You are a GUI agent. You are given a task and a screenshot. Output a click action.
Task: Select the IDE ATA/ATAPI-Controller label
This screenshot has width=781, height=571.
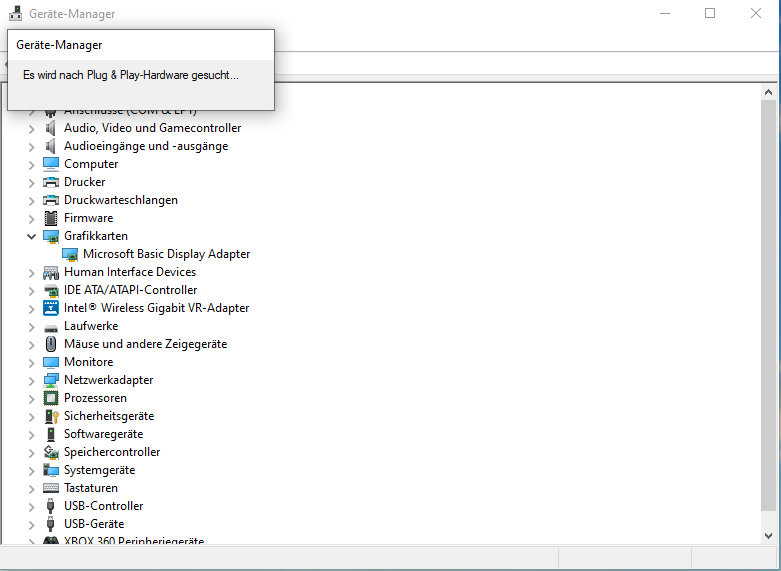130,290
